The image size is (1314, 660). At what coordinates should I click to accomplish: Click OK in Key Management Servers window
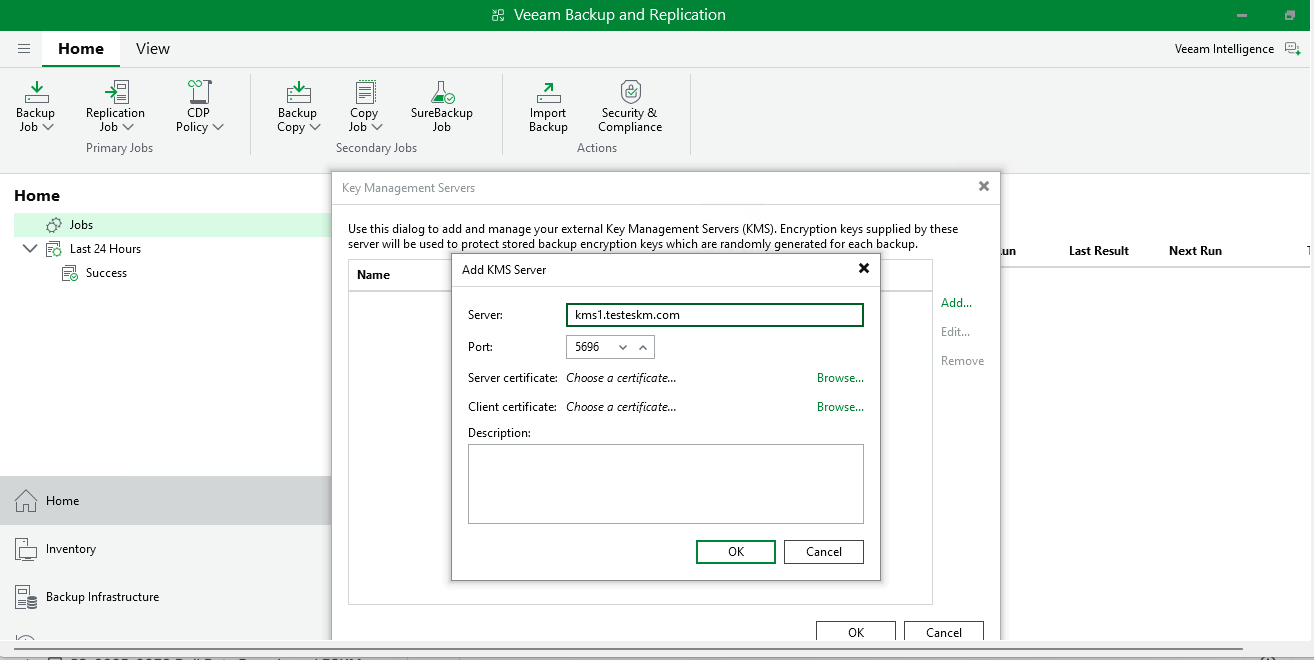856,632
